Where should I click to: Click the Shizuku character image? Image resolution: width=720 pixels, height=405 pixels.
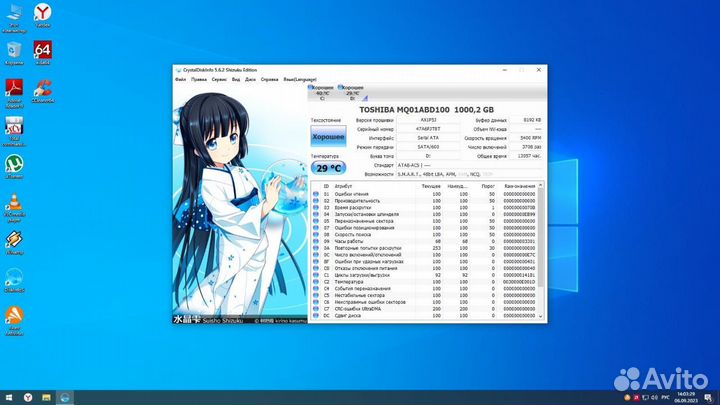[239, 204]
